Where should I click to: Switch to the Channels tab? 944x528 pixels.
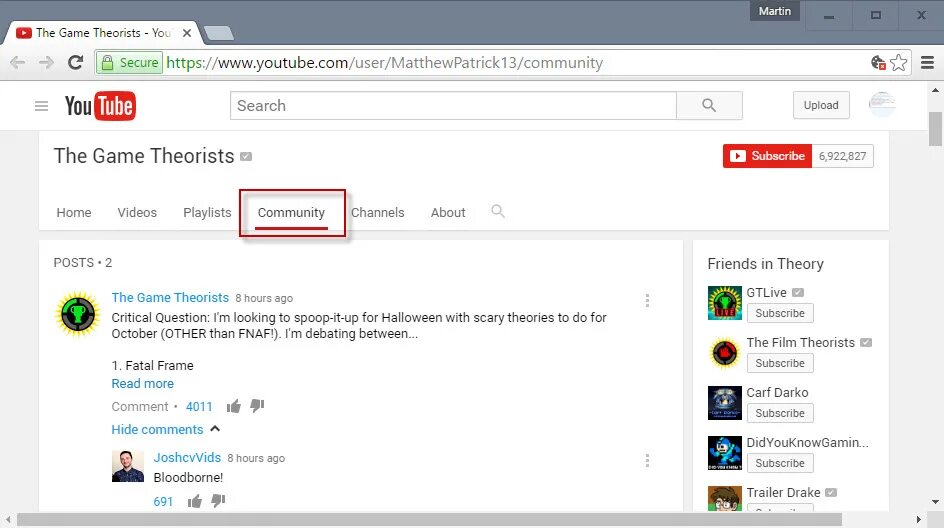377,213
